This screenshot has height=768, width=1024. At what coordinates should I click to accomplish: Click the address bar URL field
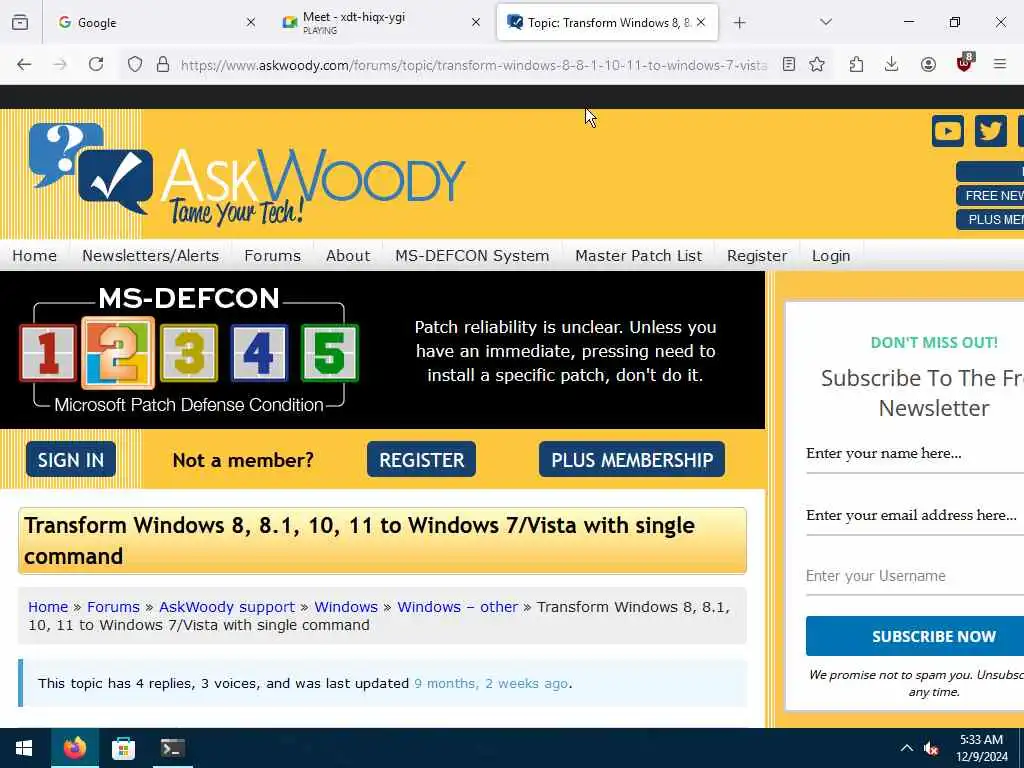(473, 65)
